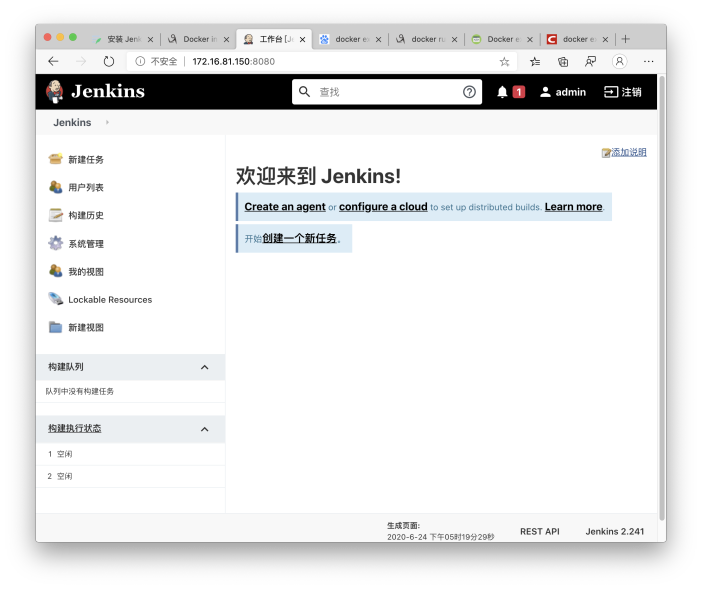The height and width of the screenshot is (589, 702).
Task: Click the search help question mark
Action: tap(469, 92)
